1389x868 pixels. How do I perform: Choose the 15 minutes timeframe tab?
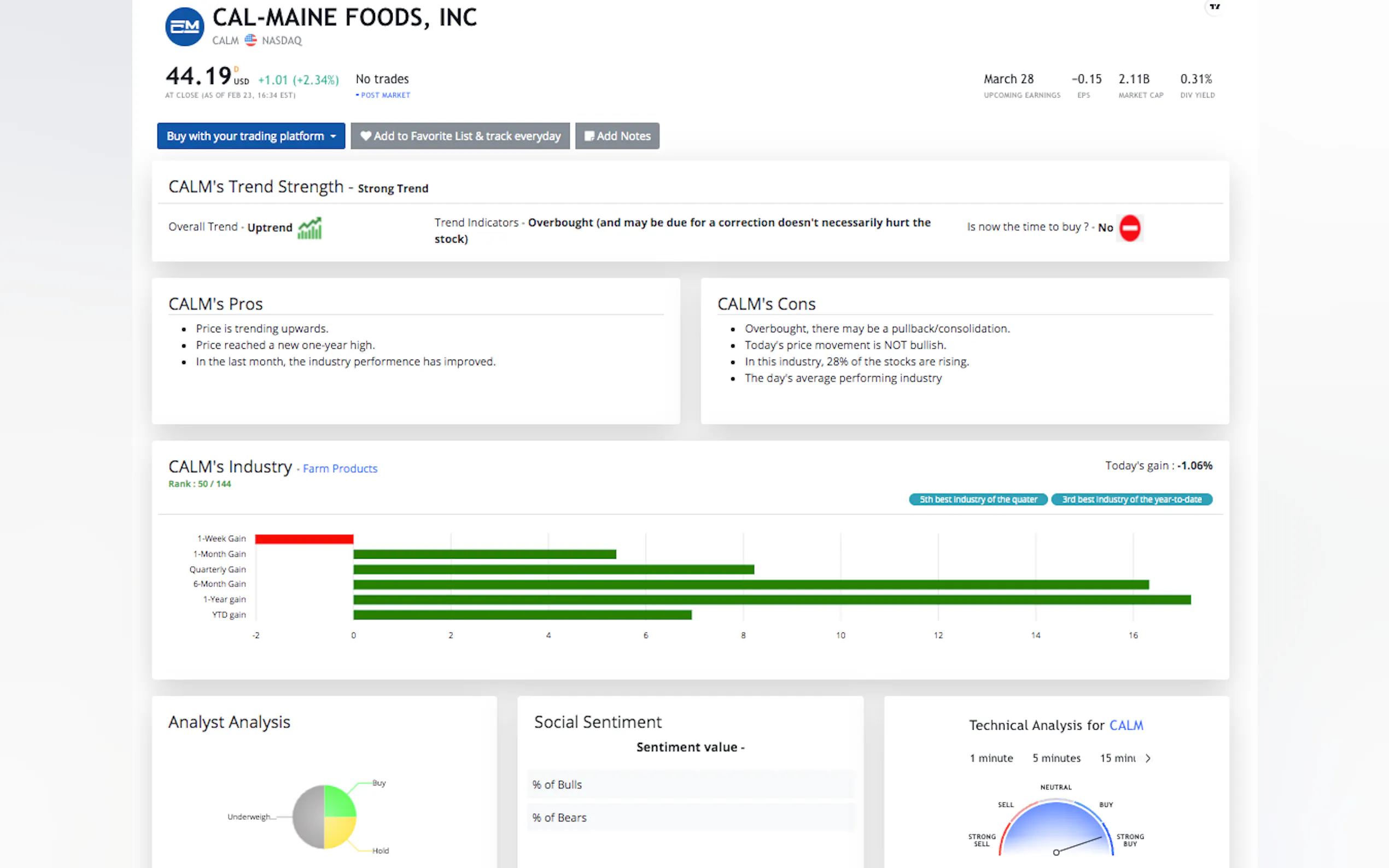1117,758
